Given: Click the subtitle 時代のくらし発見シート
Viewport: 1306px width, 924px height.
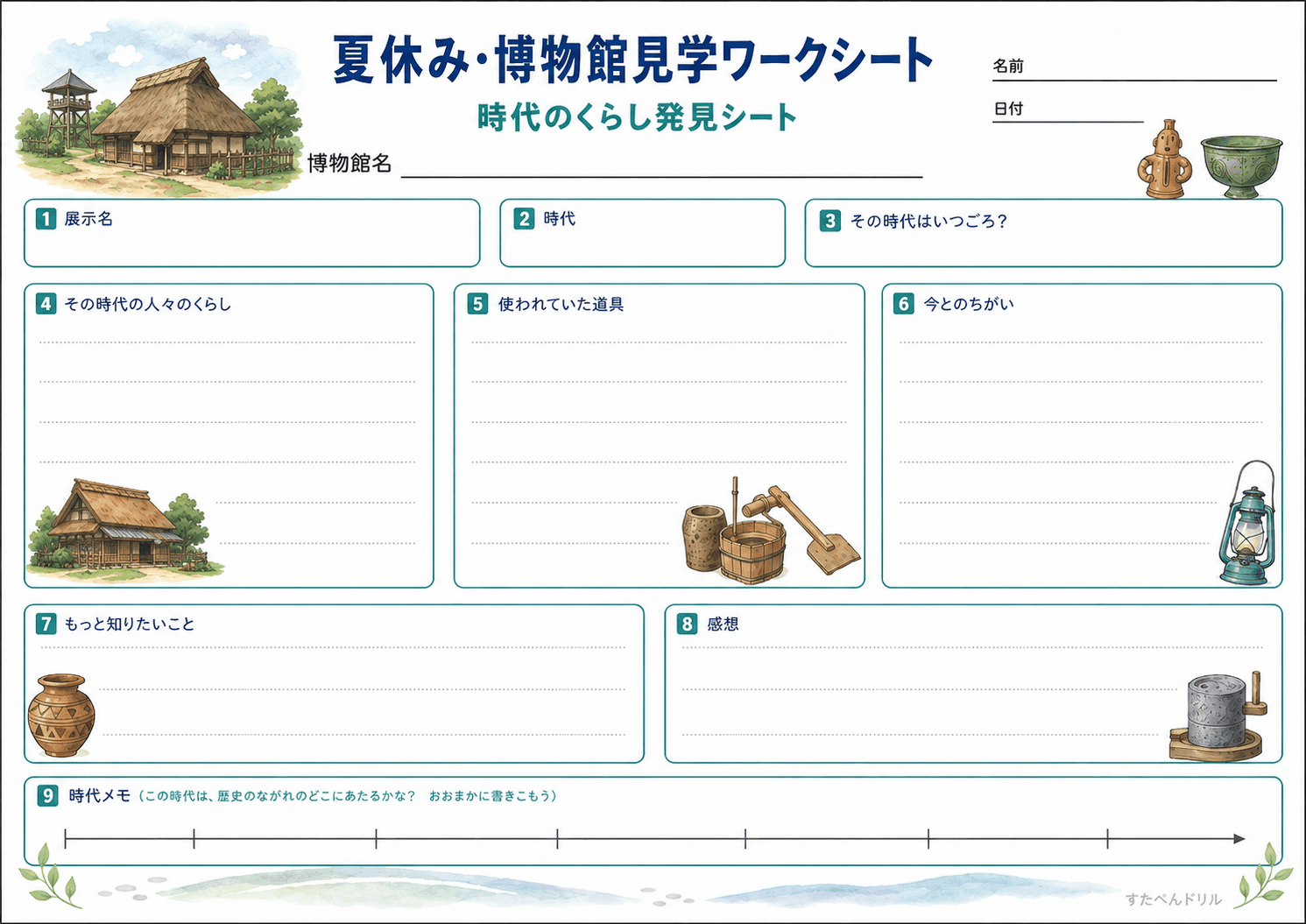Looking at the screenshot, I should [x=638, y=116].
